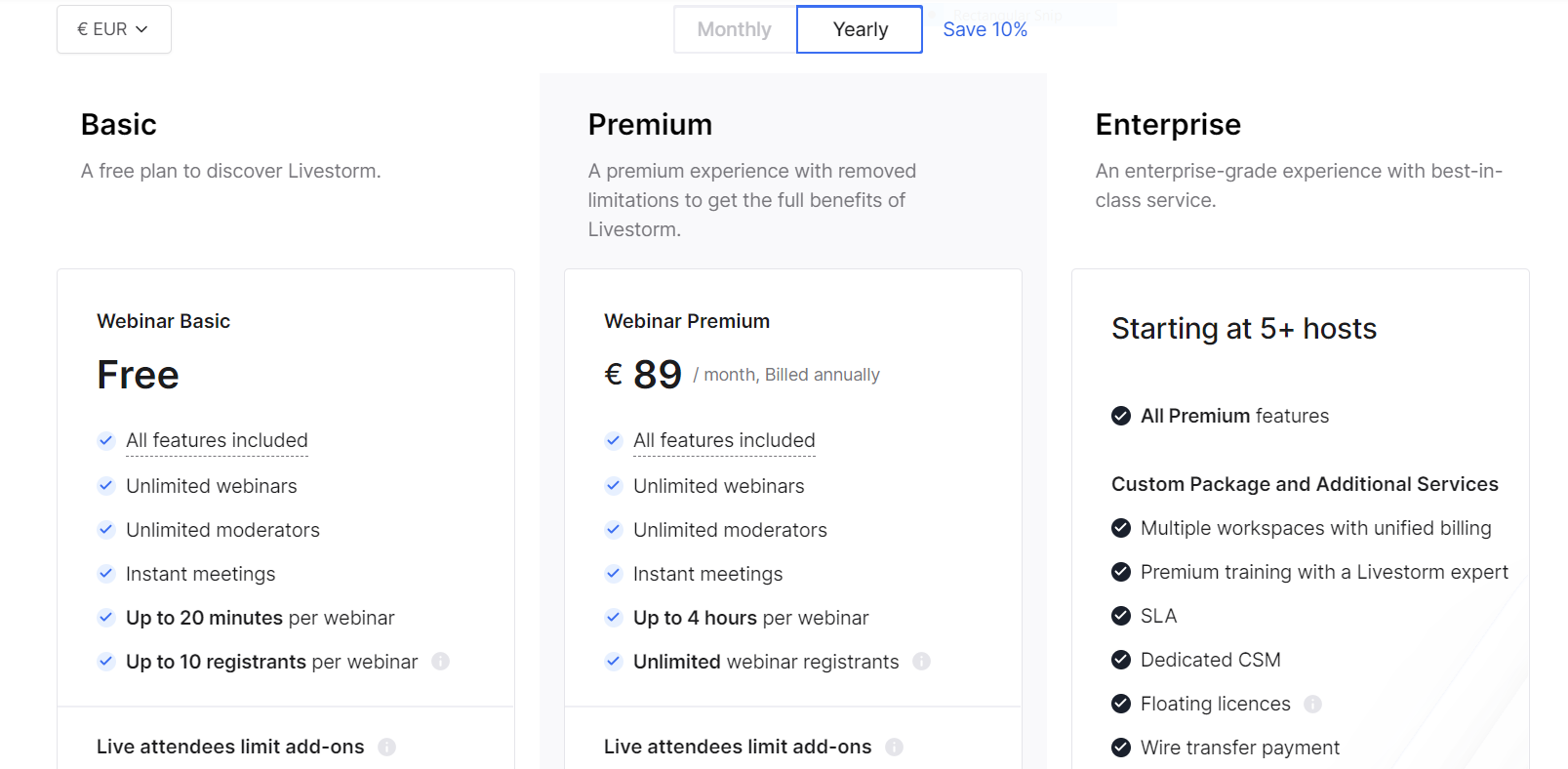
Task: Click the 'month, Billed annually' text
Action: (x=791, y=375)
